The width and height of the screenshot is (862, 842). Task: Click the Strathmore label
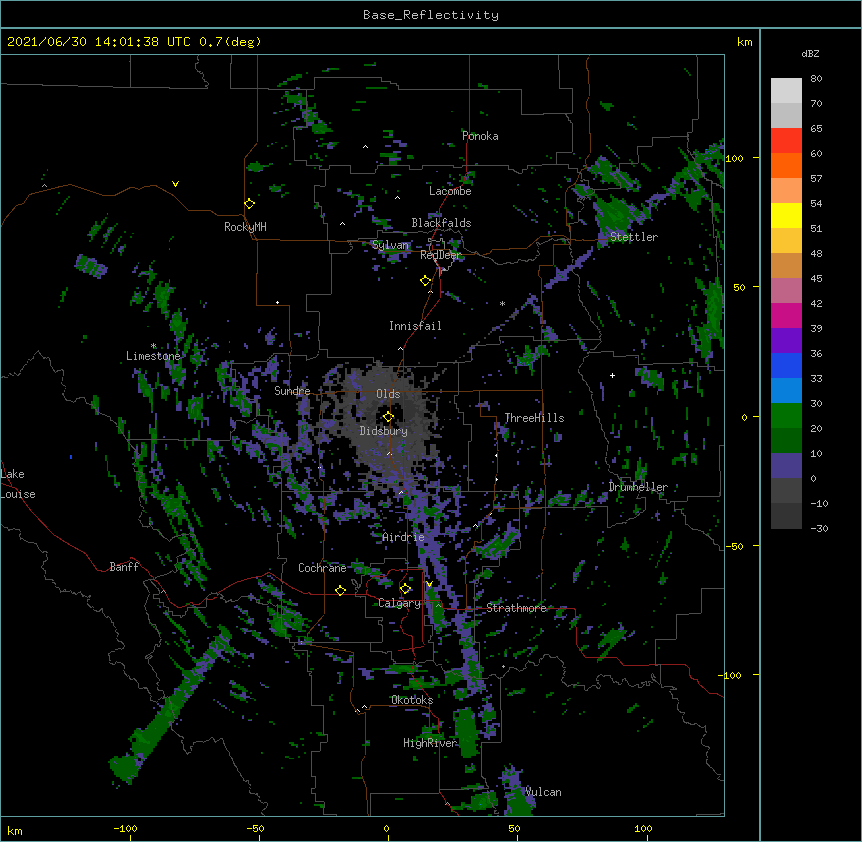[x=516, y=608]
